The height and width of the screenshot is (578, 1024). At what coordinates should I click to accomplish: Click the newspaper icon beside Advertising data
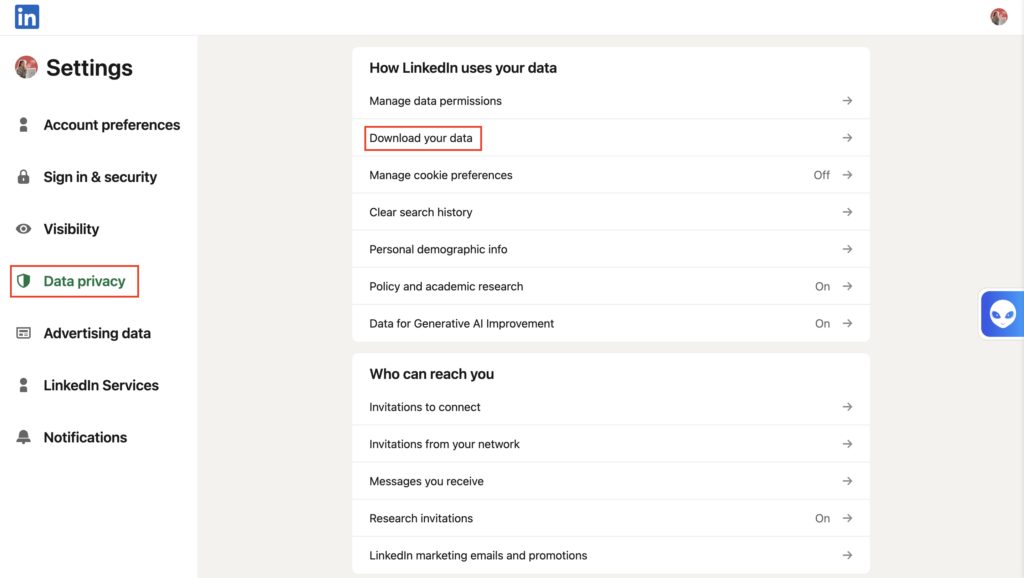(24, 333)
